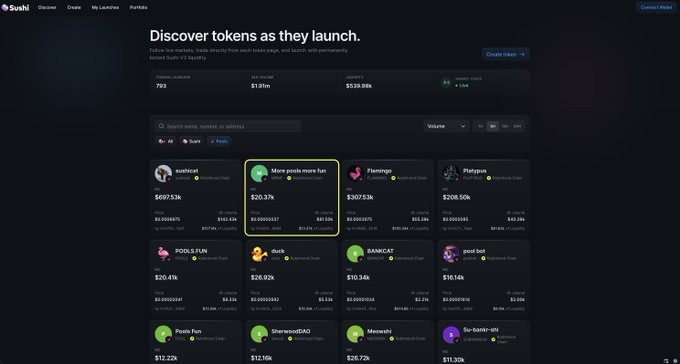
Task: Open the Create nav item
Action: coord(74,7)
